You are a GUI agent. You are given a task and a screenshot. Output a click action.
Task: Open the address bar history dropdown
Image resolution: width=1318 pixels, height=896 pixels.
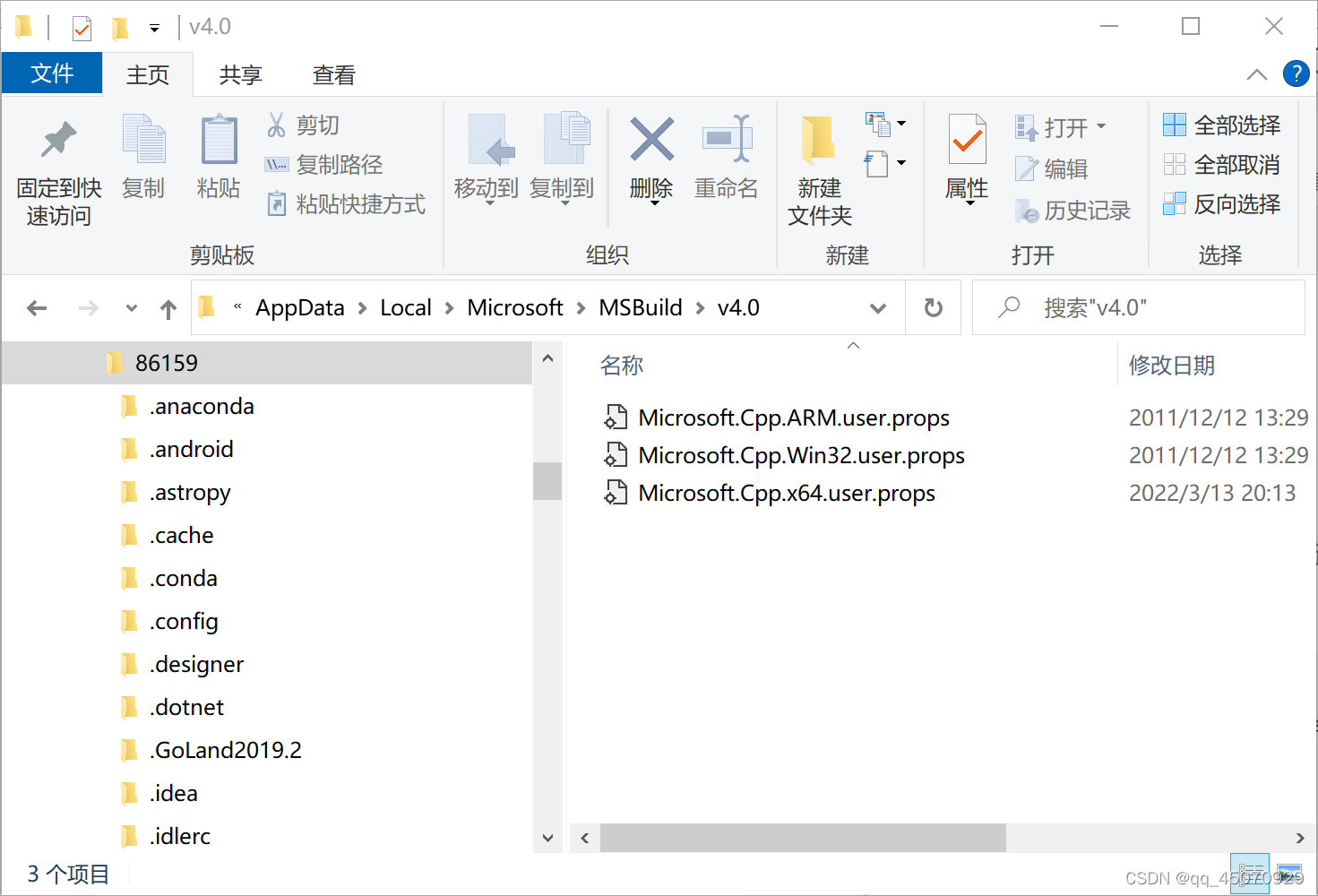click(878, 308)
